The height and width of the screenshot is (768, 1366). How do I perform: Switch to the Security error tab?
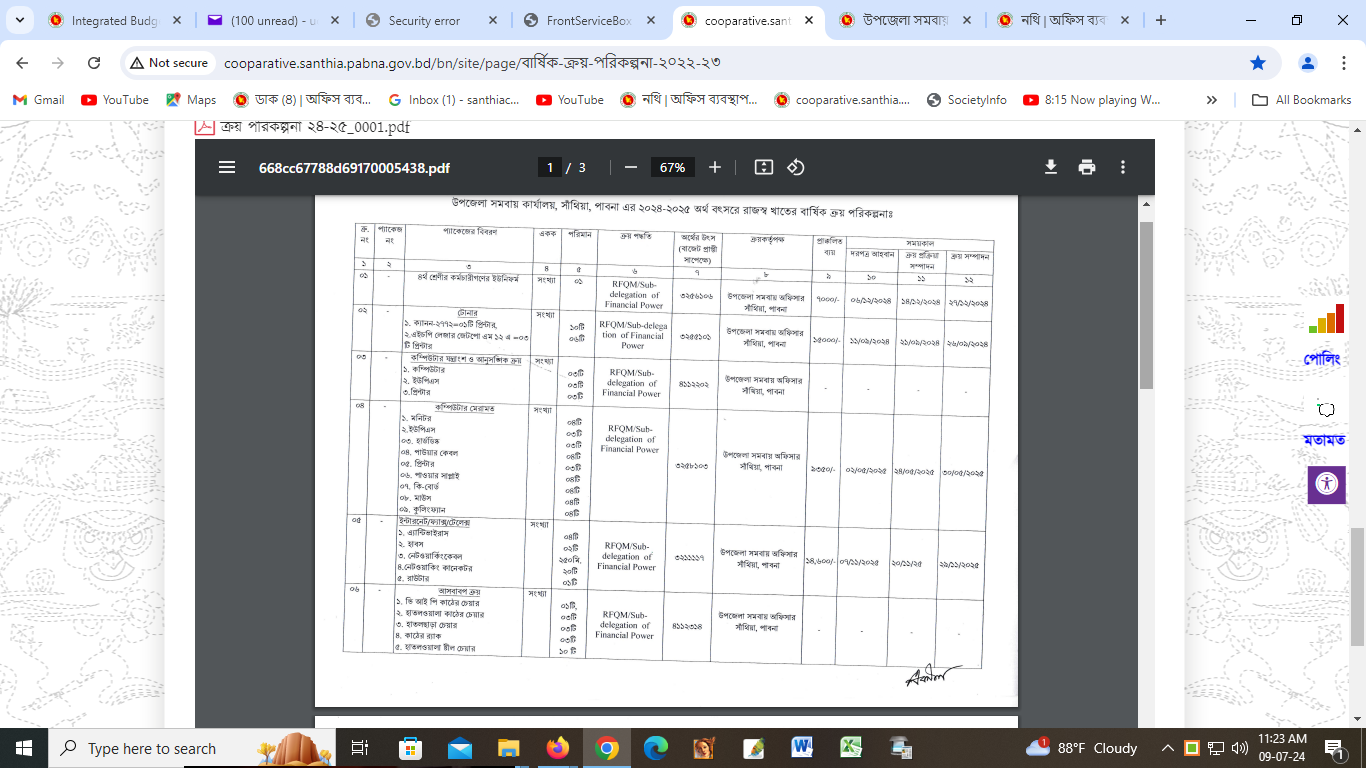[x=424, y=20]
